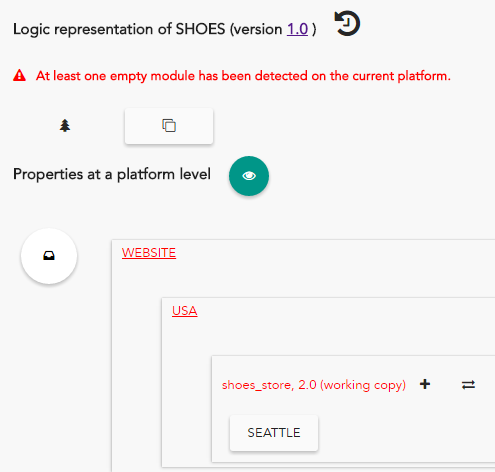The width and height of the screenshot is (495, 472).
Task: Click the word SHOES in the heading
Action: point(200,29)
